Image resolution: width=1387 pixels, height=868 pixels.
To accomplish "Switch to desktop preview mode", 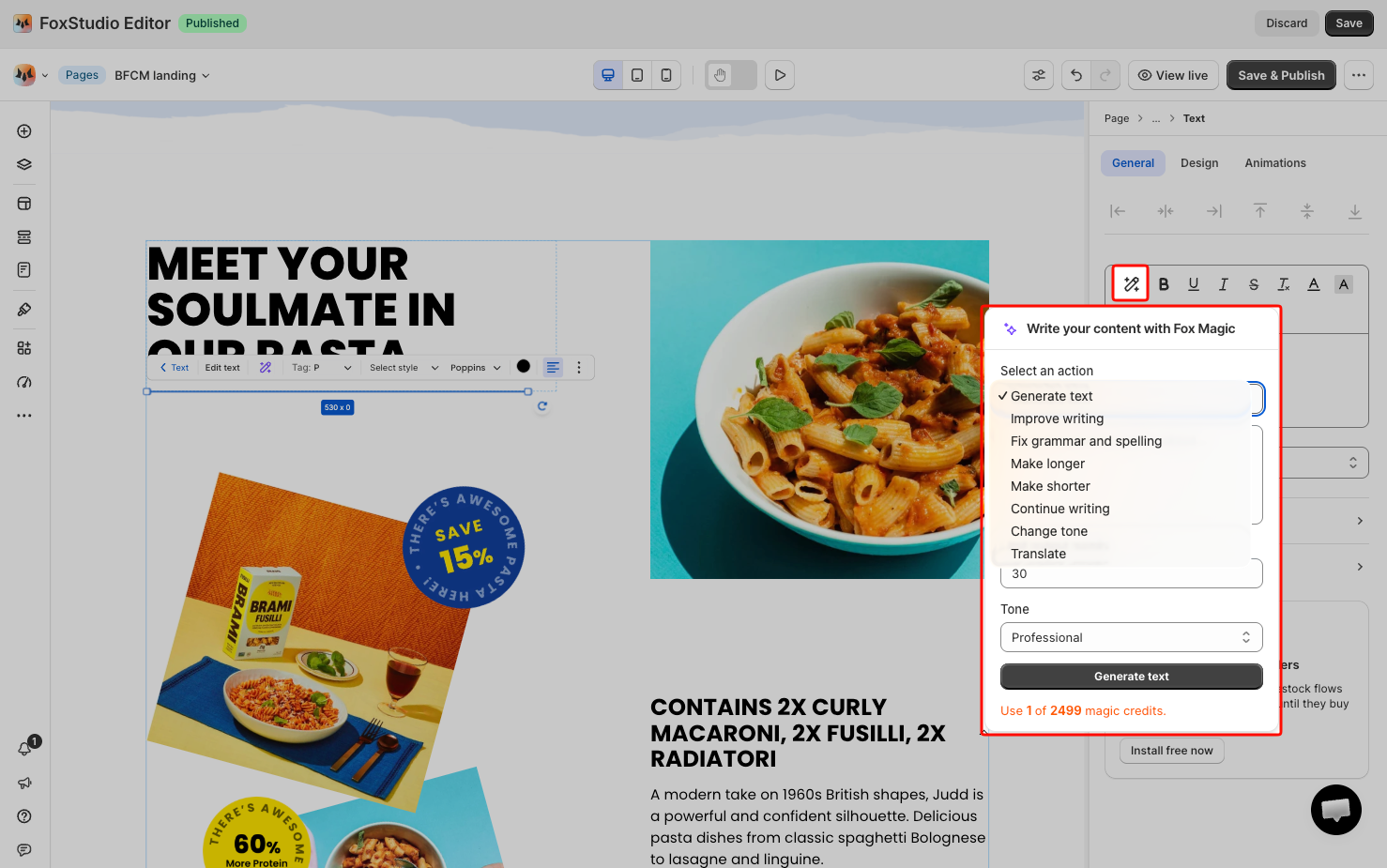I will coord(608,75).
